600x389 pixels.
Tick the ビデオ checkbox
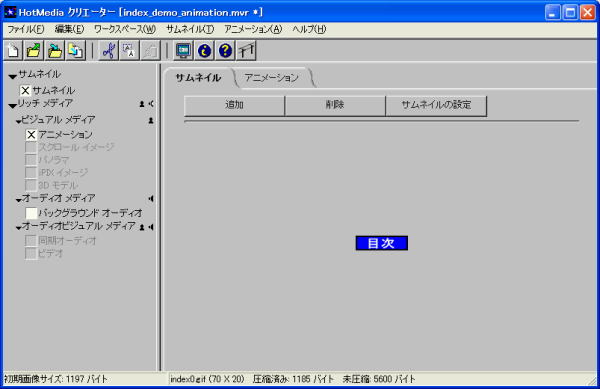click(x=31, y=253)
